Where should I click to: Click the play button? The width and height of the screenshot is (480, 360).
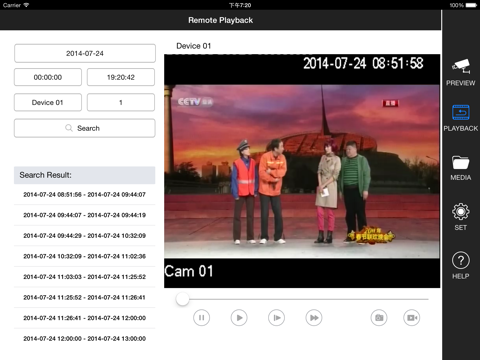tap(239, 318)
